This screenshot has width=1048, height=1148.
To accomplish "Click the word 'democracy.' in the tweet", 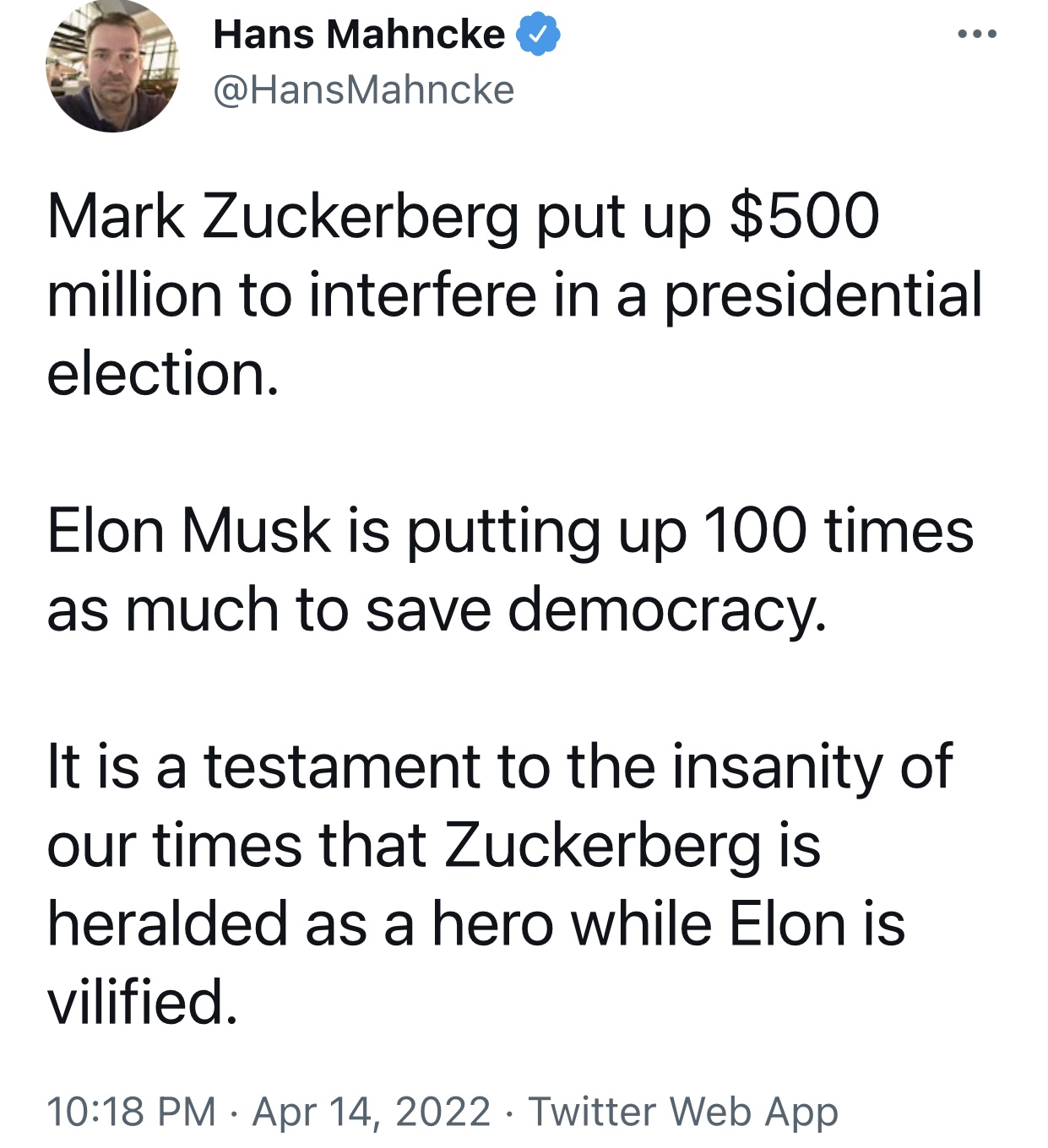I will point(667,609).
